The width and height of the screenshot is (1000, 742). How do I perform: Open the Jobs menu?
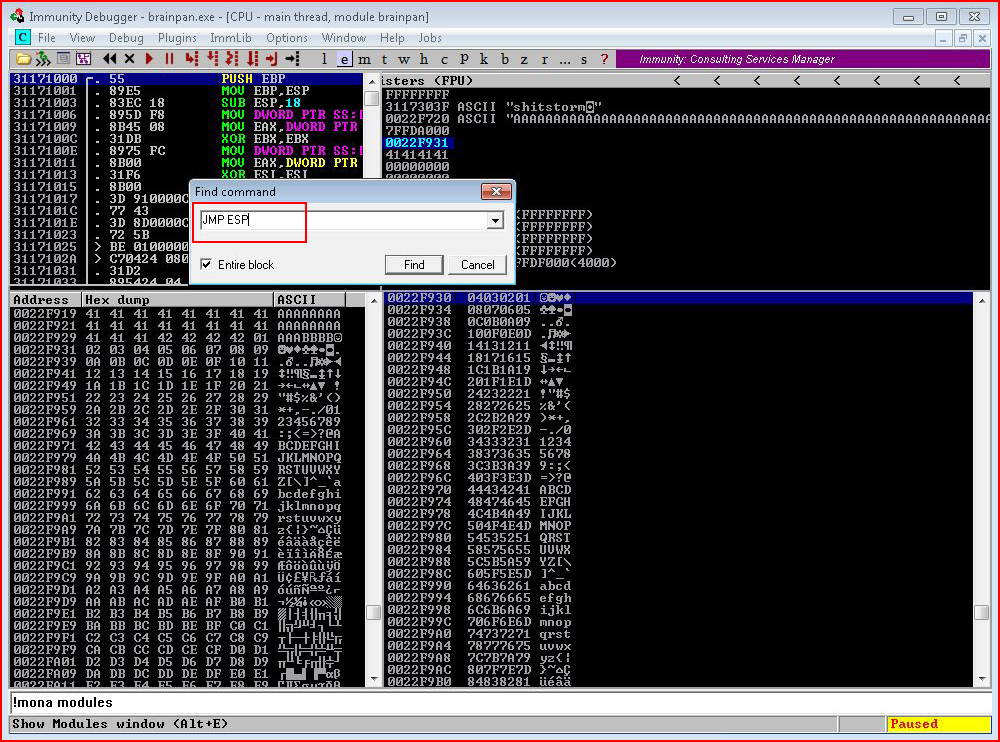pos(430,38)
